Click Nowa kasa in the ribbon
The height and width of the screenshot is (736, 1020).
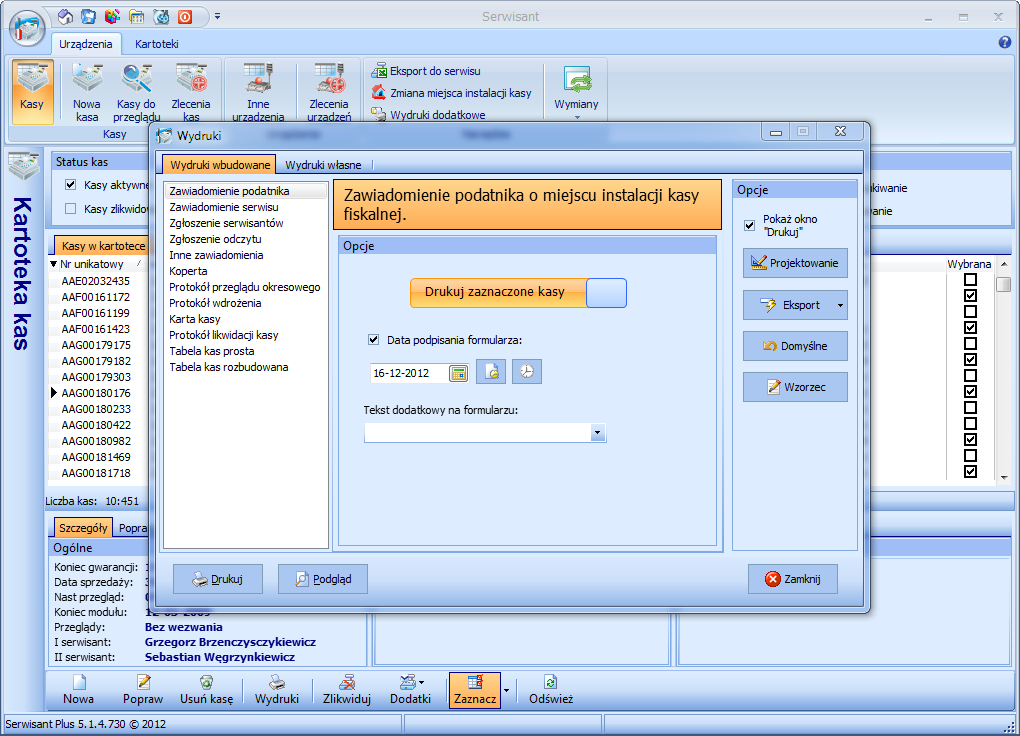(x=87, y=92)
